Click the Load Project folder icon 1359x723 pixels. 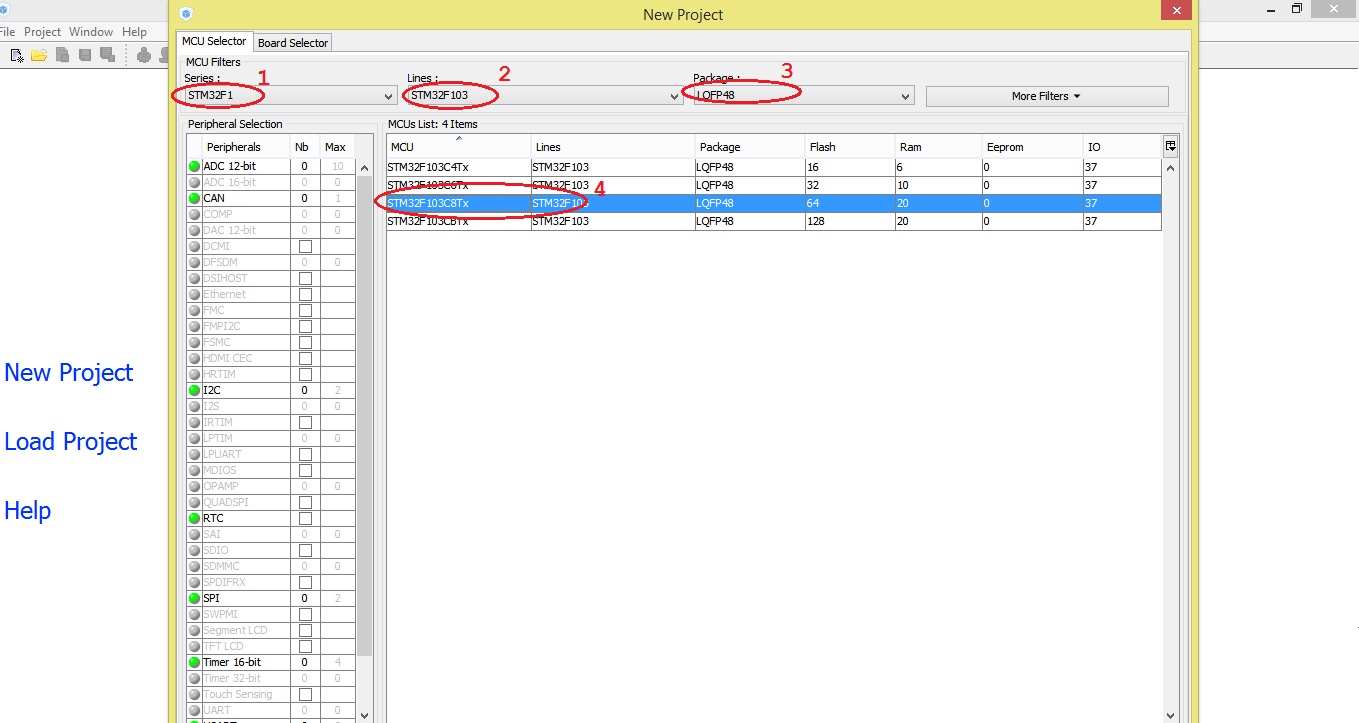(x=39, y=55)
